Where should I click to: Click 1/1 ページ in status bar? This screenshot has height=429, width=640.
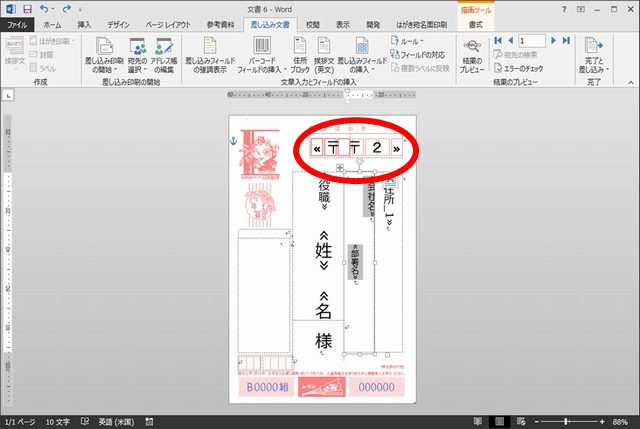pyautogui.click(x=20, y=422)
